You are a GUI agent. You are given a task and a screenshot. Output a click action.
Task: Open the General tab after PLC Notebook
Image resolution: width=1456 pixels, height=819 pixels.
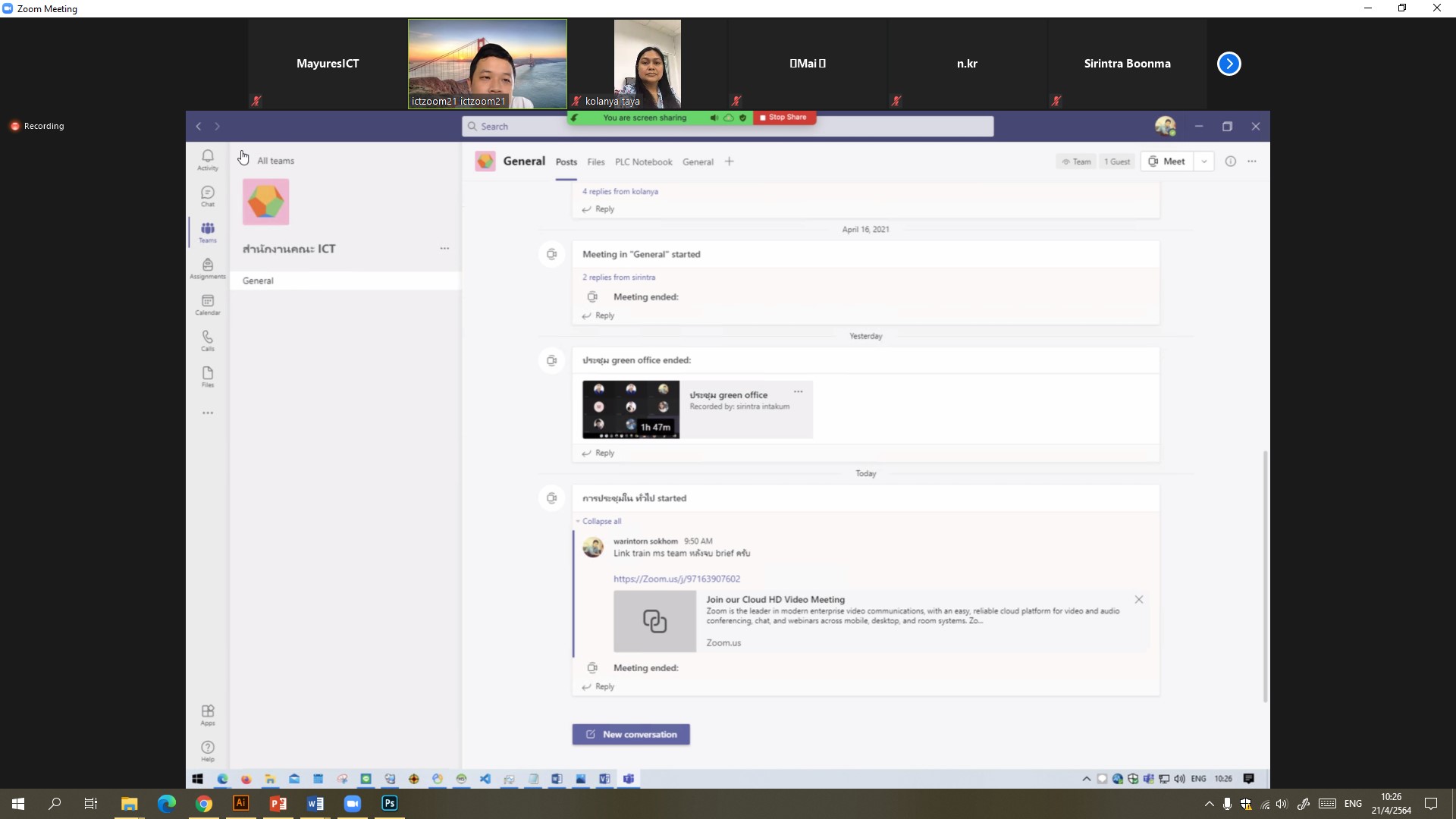[x=698, y=162]
